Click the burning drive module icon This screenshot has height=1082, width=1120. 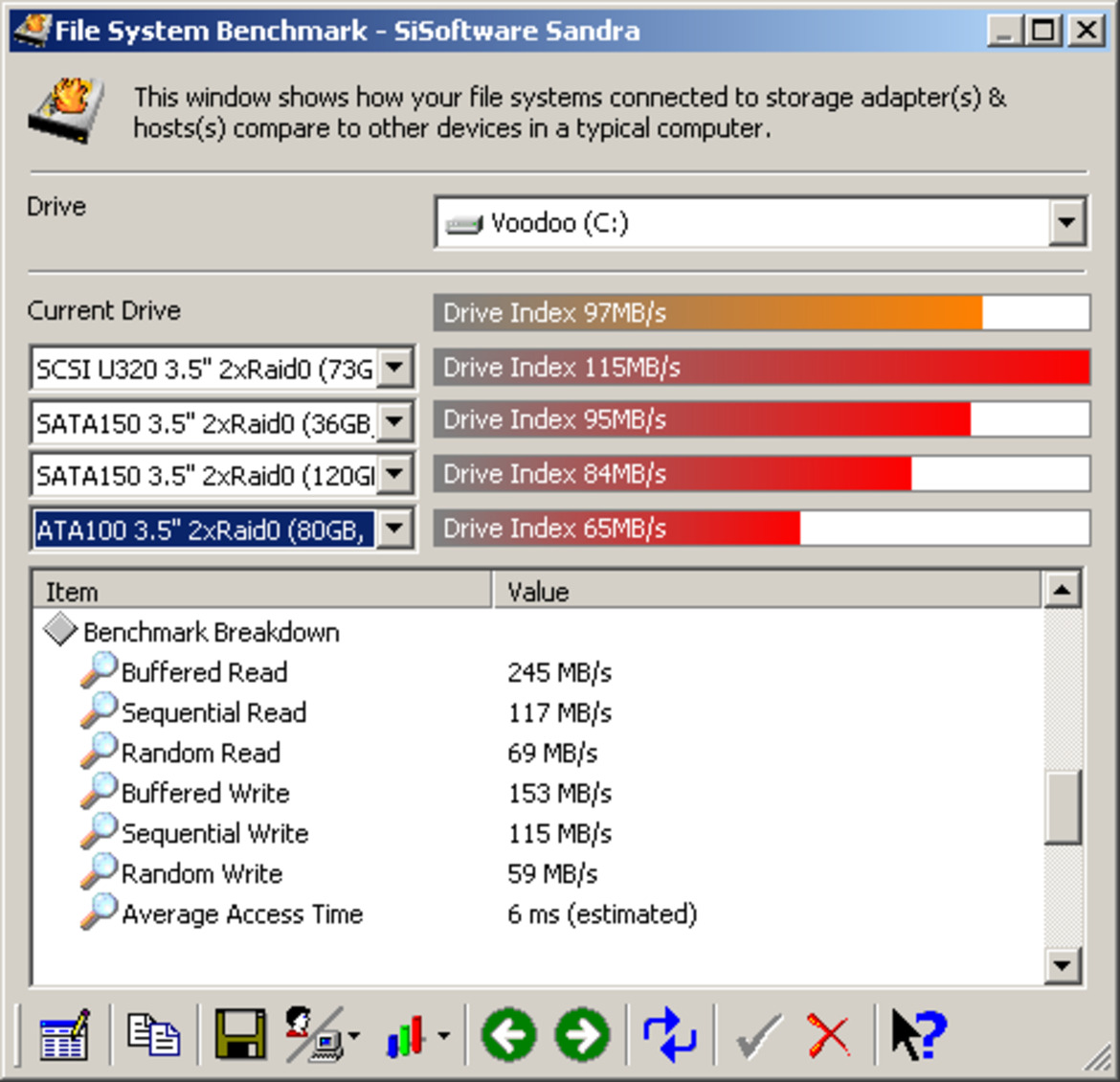tap(66, 110)
